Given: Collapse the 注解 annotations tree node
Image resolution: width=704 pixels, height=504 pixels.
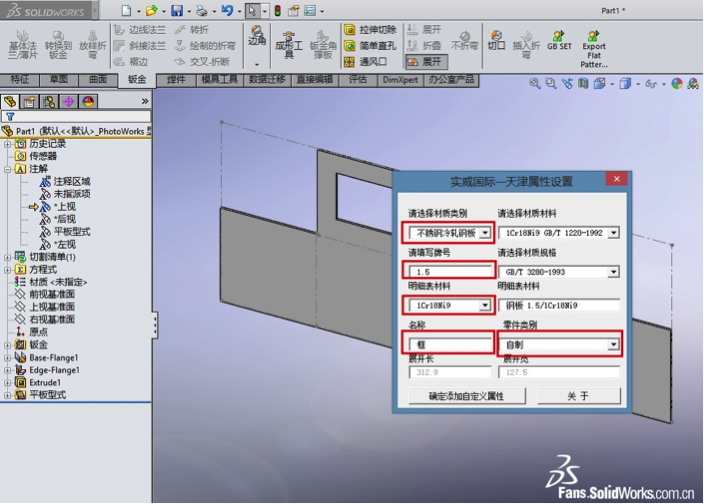Looking at the screenshot, I should click(8, 170).
